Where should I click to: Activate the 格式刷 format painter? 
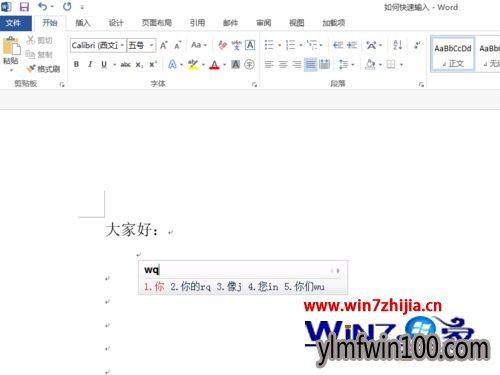coord(44,69)
